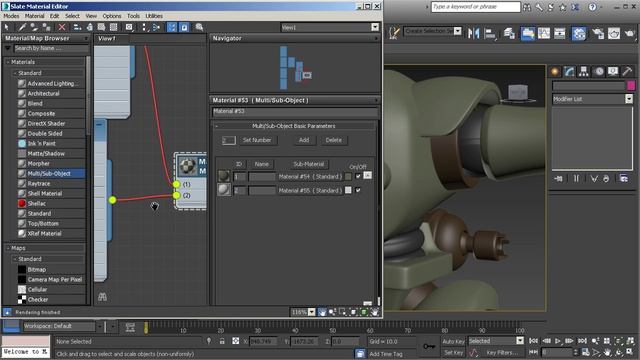Click the Set Number button

pyautogui.click(x=257, y=140)
